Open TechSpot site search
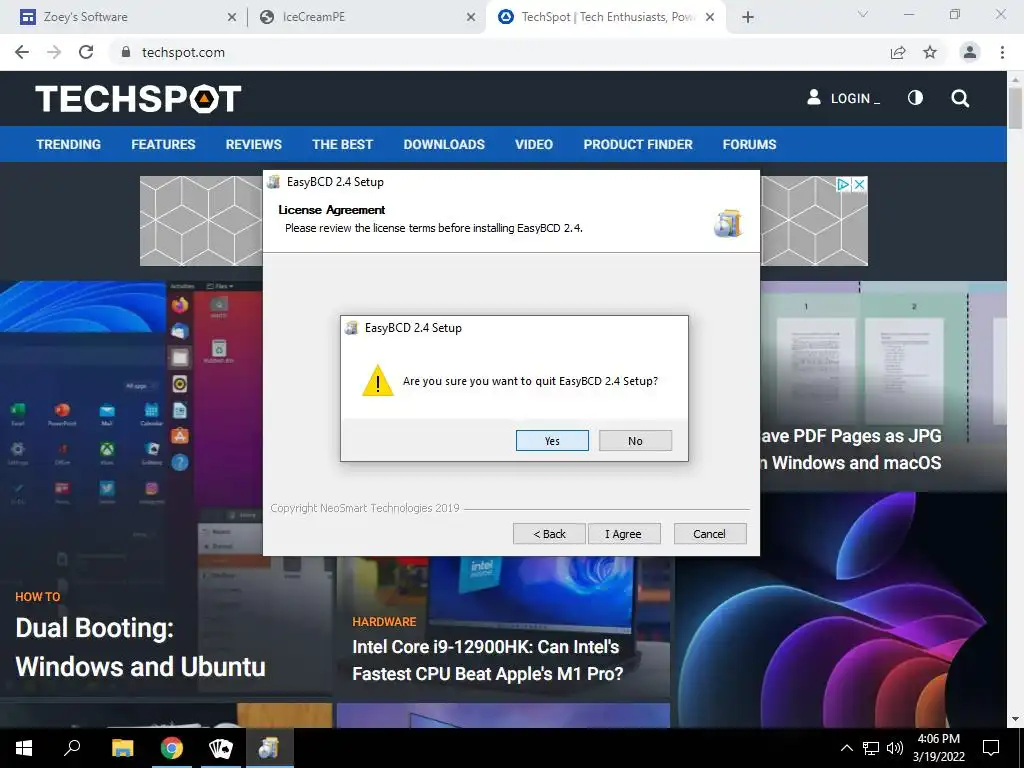This screenshot has width=1024, height=768. [960, 98]
